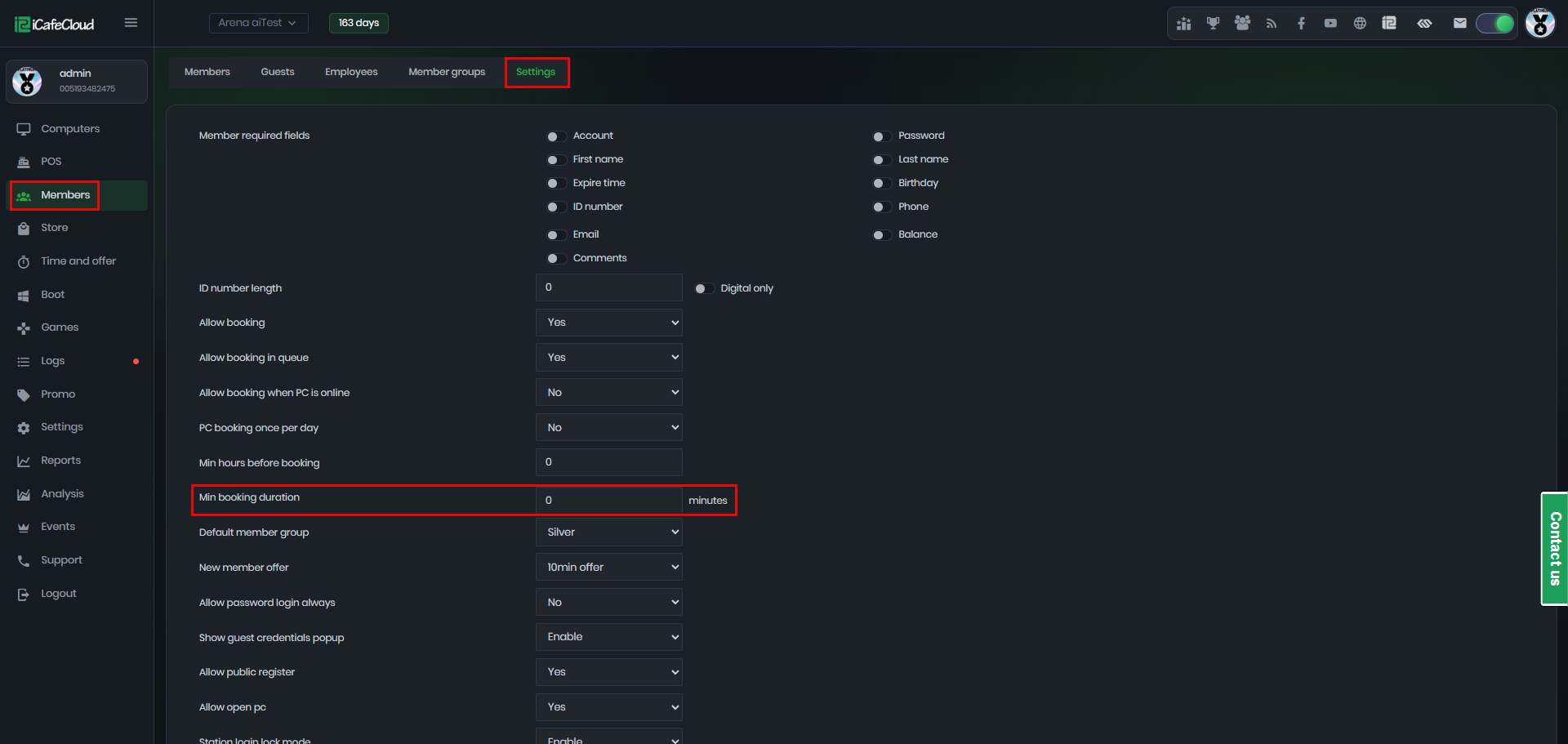Click the Promo tag icon in sidebar
Screen dimensions: 1568x744
pyautogui.click(x=24, y=395)
